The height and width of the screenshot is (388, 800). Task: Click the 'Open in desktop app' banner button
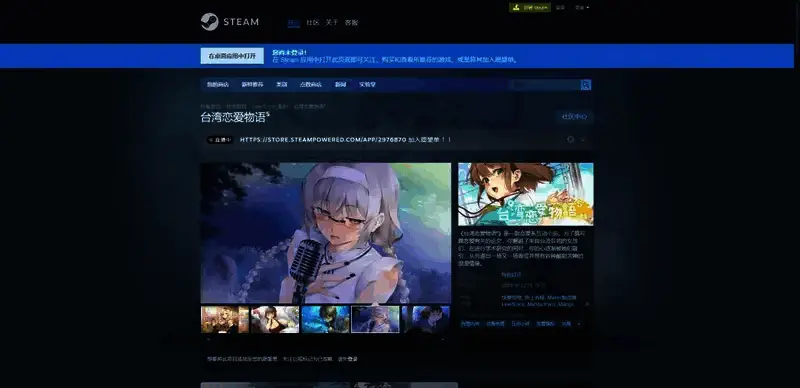[232, 56]
